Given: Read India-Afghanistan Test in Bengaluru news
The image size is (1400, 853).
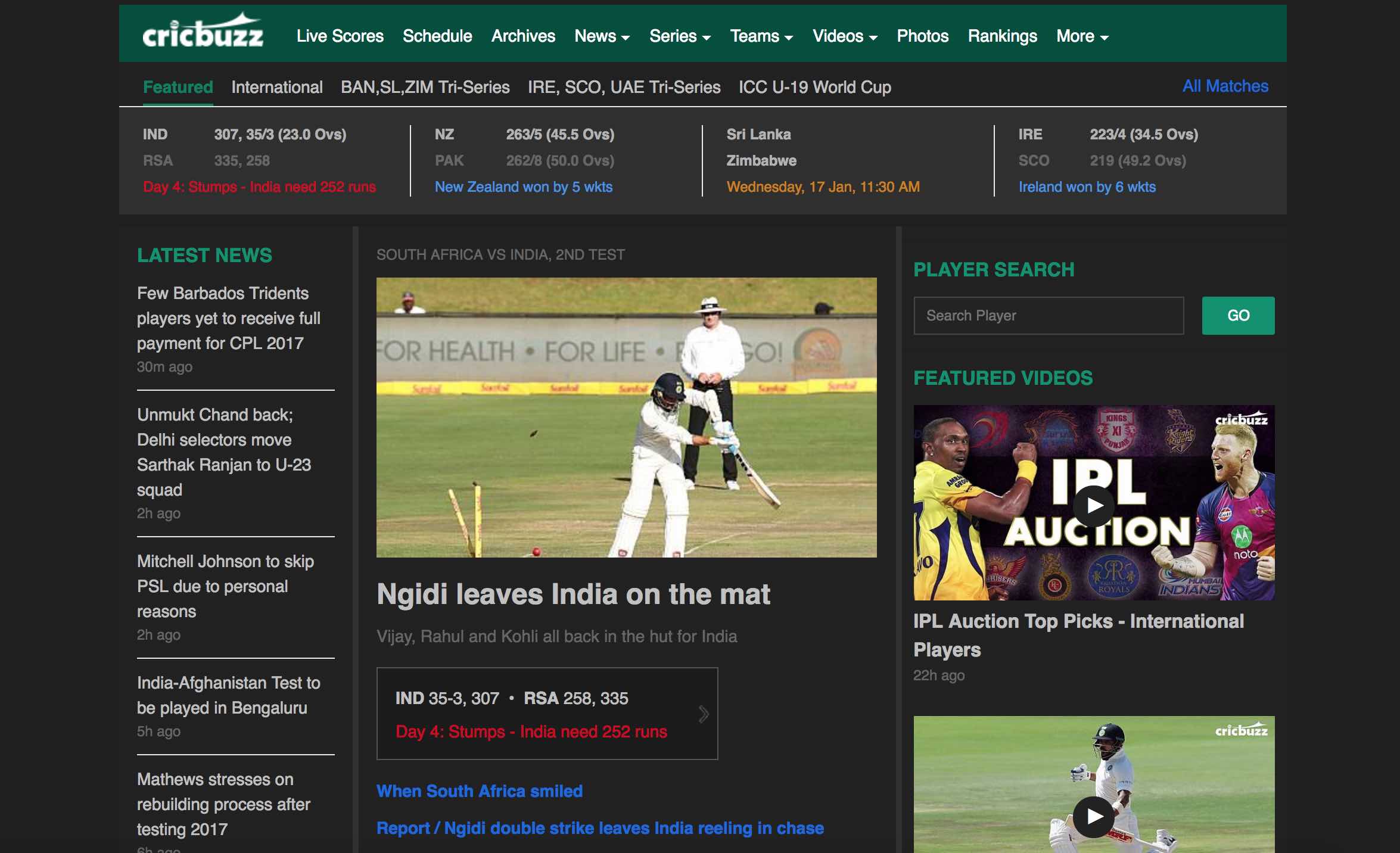Looking at the screenshot, I should [229, 695].
